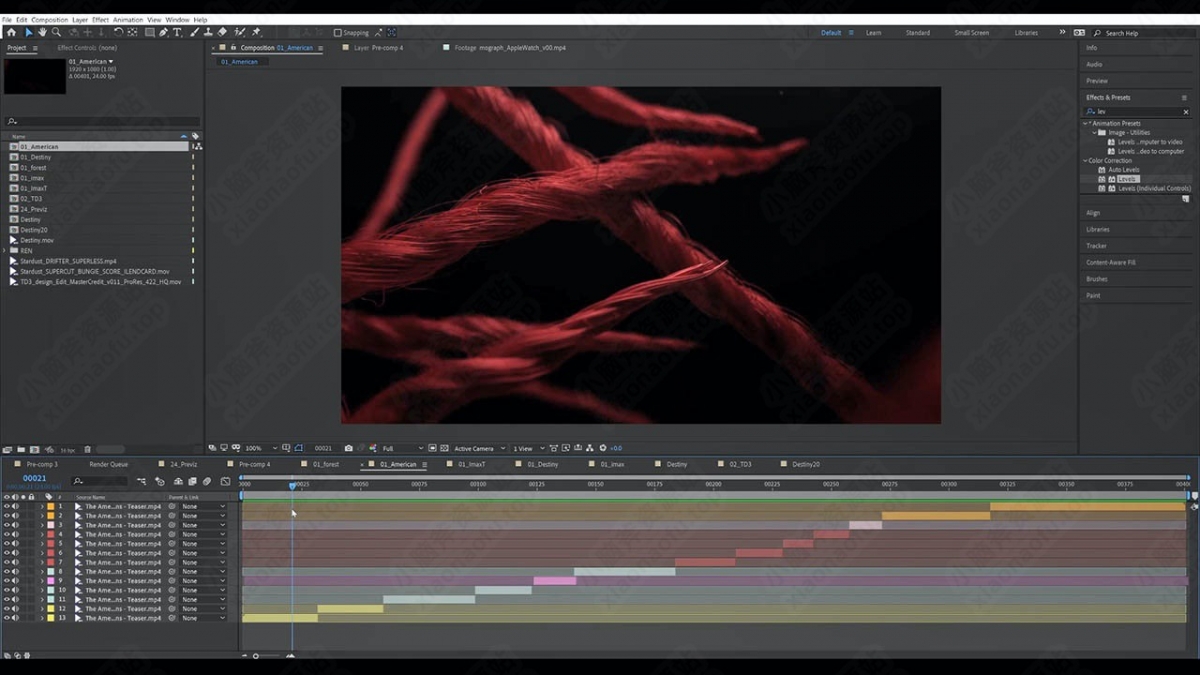
Task: Take snapshot with camera icon in viewer
Action: tap(348, 448)
